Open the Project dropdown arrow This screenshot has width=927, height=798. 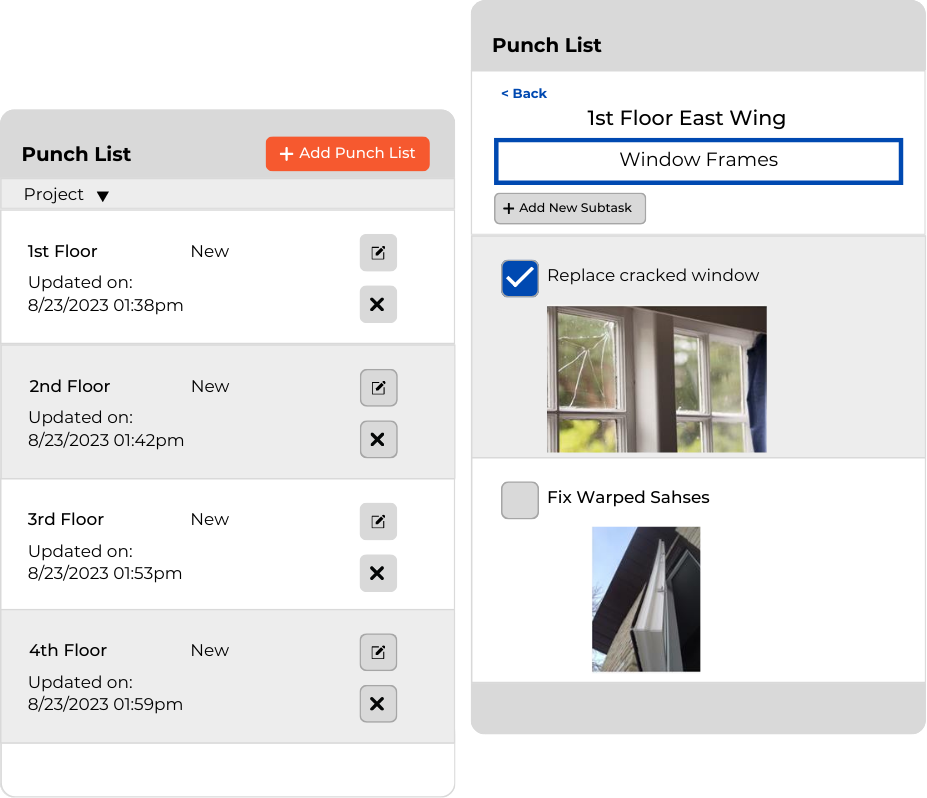pos(103,196)
